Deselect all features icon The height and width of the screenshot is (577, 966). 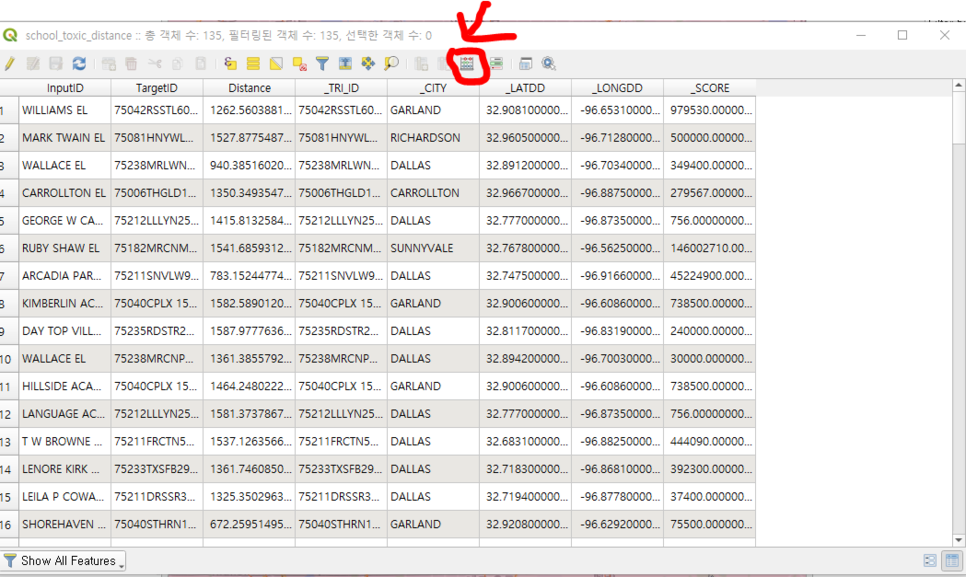(x=299, y=63)
